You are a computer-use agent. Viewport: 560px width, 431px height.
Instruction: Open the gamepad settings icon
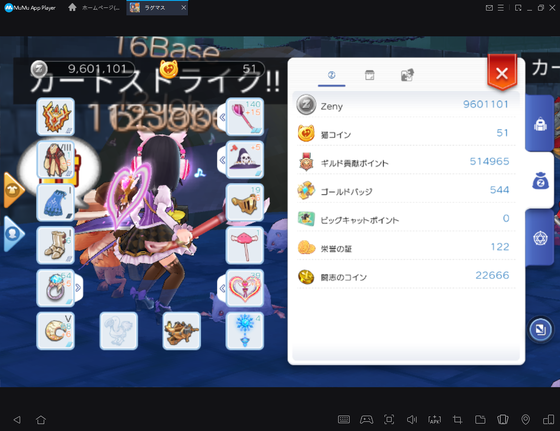tap(366, 420)
